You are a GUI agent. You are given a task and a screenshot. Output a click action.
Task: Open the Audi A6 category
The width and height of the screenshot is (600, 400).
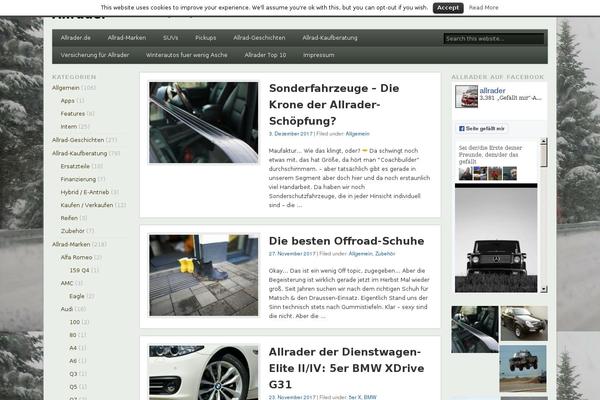coord(73,361)
